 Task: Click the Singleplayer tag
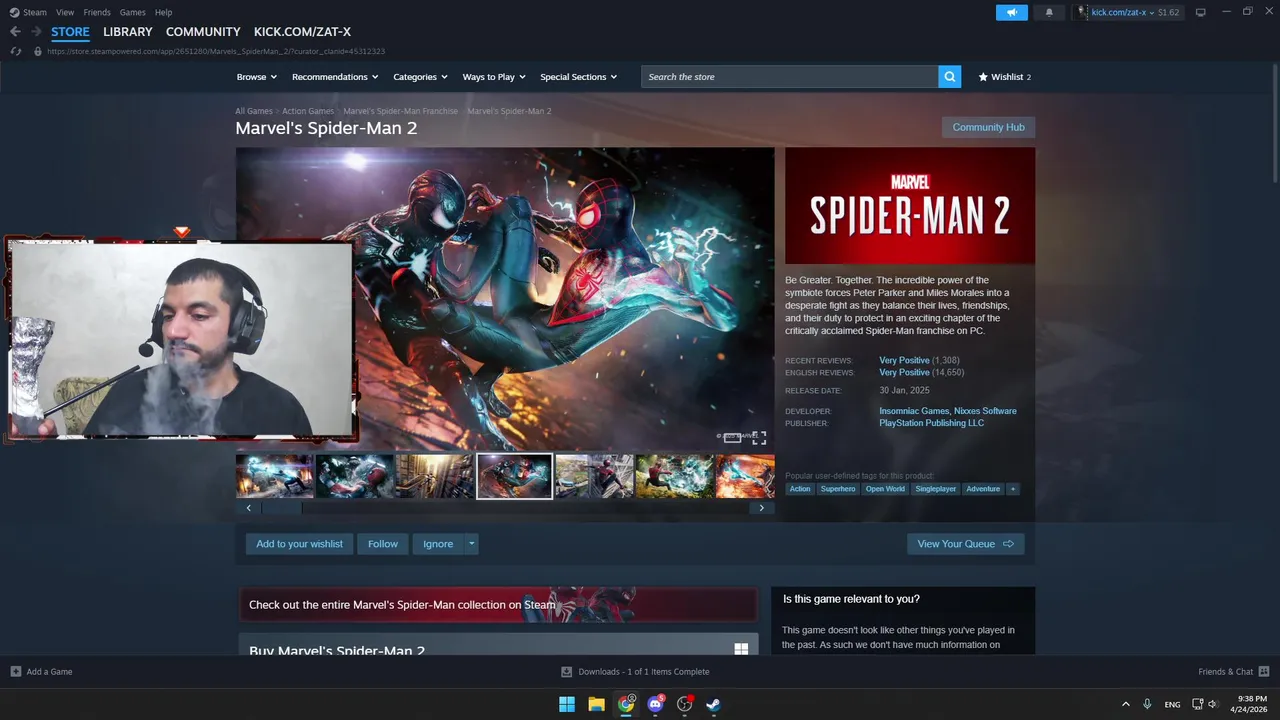tap(936, 489)
